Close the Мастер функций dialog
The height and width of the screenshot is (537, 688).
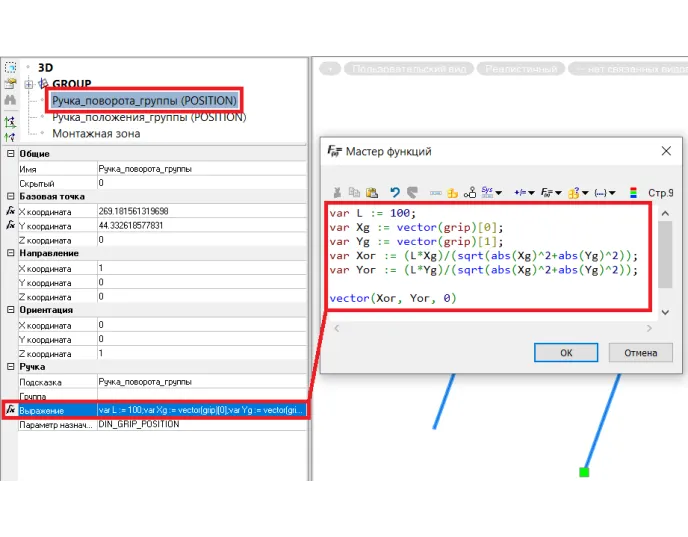point(666,151)
